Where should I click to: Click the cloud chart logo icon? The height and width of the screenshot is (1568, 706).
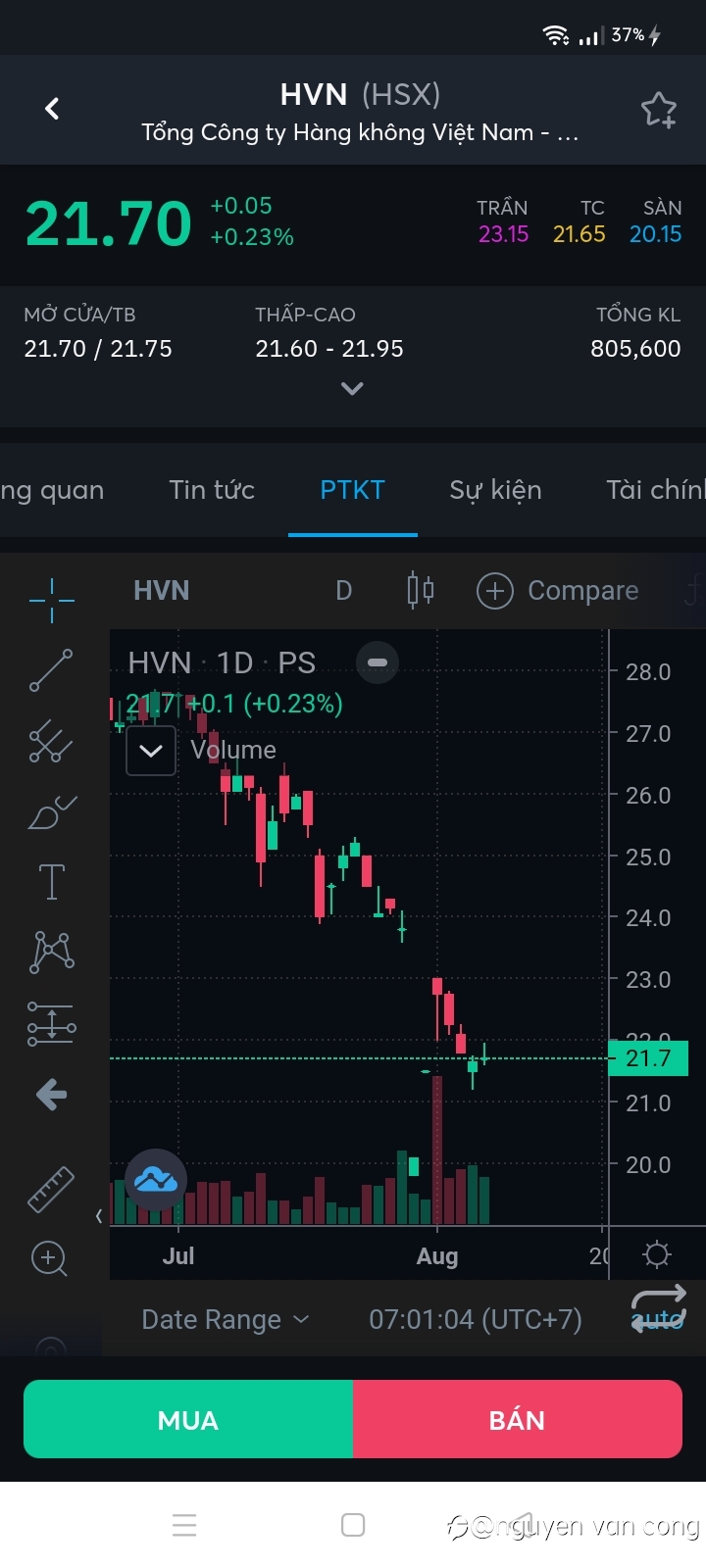point(156,1179)
